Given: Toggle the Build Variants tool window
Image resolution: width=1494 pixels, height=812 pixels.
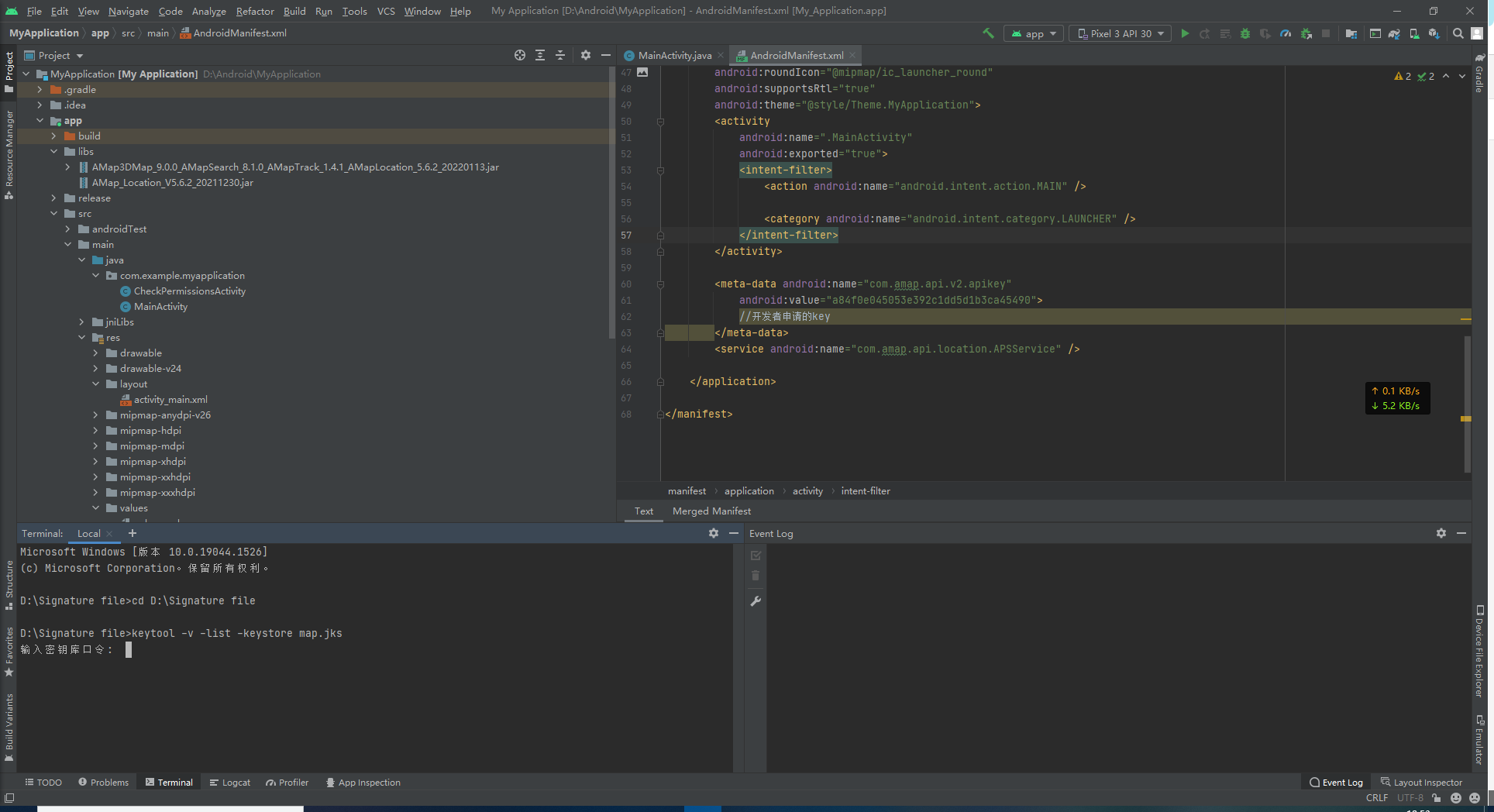Looking at the screenshot, I should (x=9, y=727).
